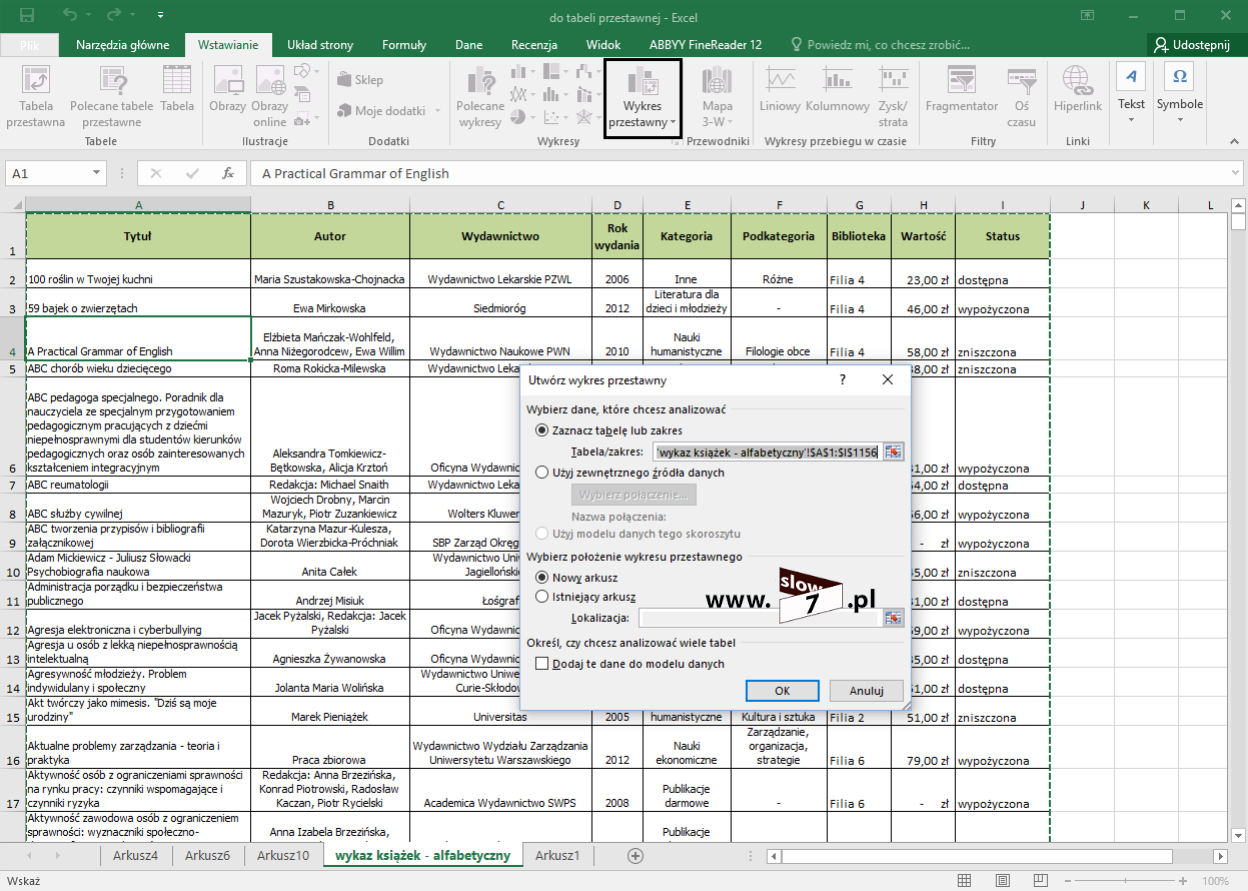Switch to Normal view in status bar
This screenshot has width=1248, height=891.
(x=964, y=881)
